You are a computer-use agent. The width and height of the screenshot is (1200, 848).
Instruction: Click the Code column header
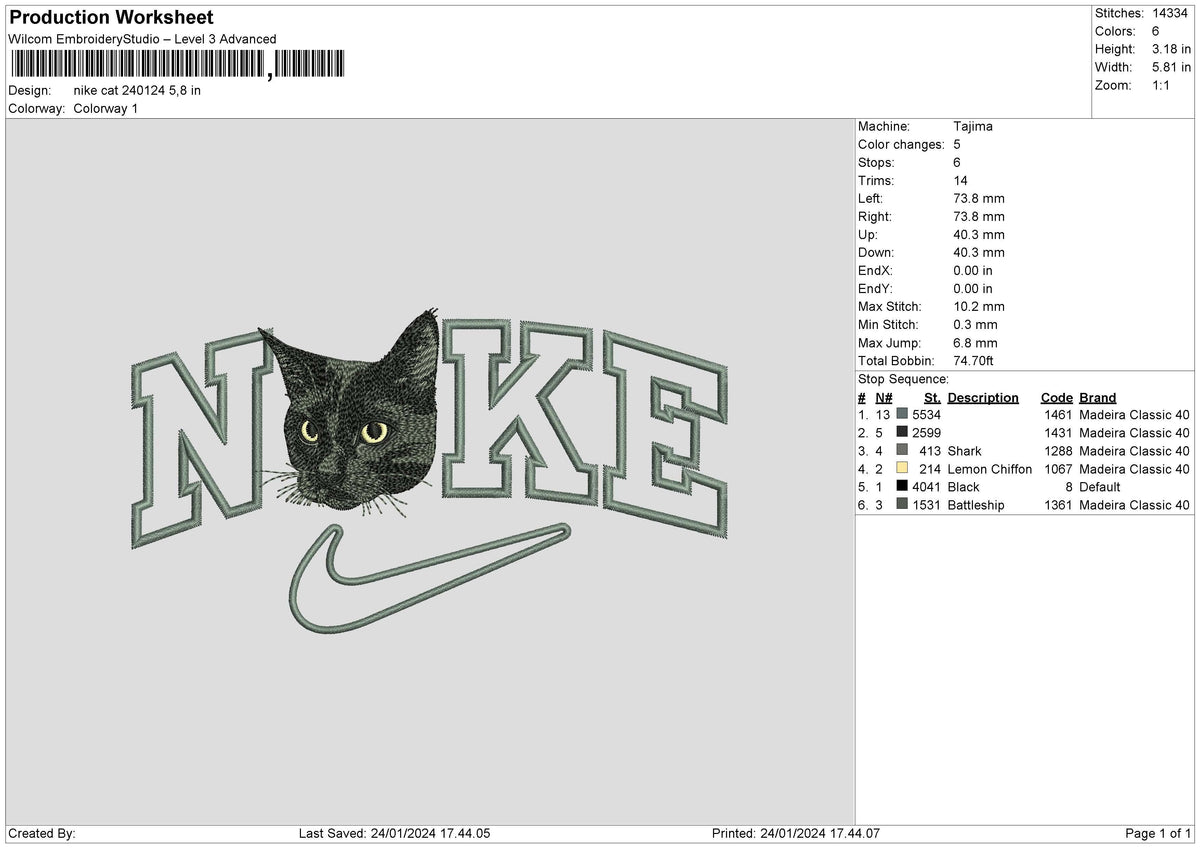(x=1057, y=397)
